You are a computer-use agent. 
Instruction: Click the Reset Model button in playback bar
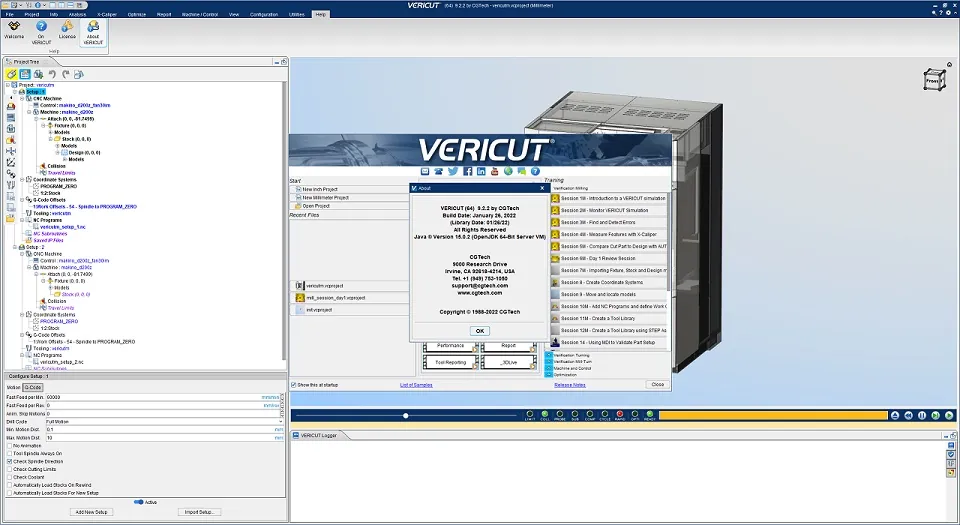click(894, 415)
